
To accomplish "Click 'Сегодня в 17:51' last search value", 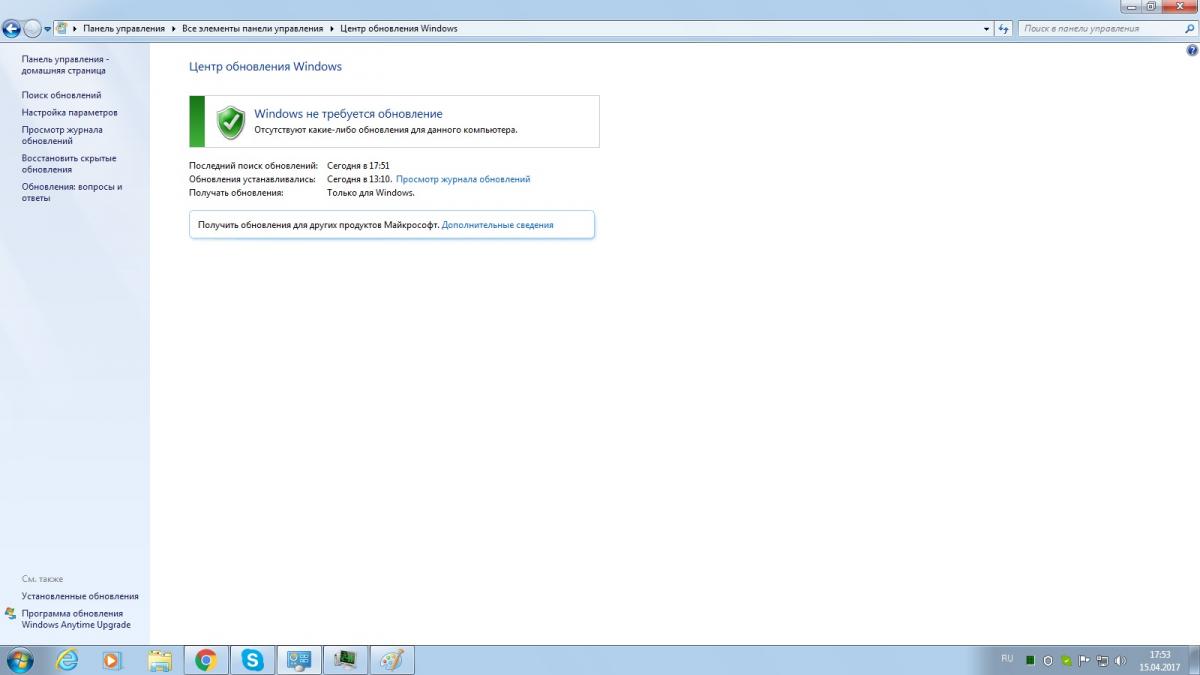I will [358, 165].
